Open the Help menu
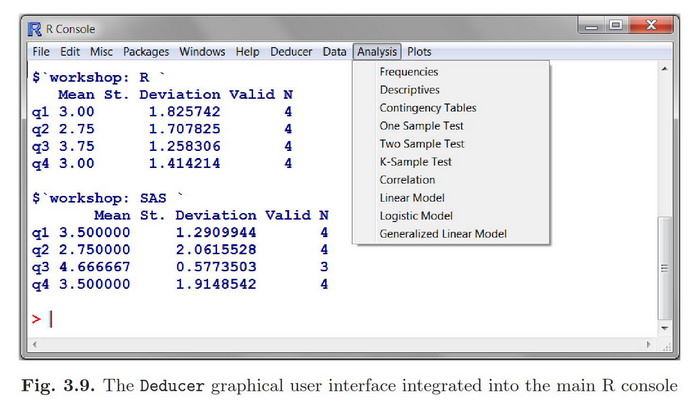The image size is (700, 417). tap(247, 51)
